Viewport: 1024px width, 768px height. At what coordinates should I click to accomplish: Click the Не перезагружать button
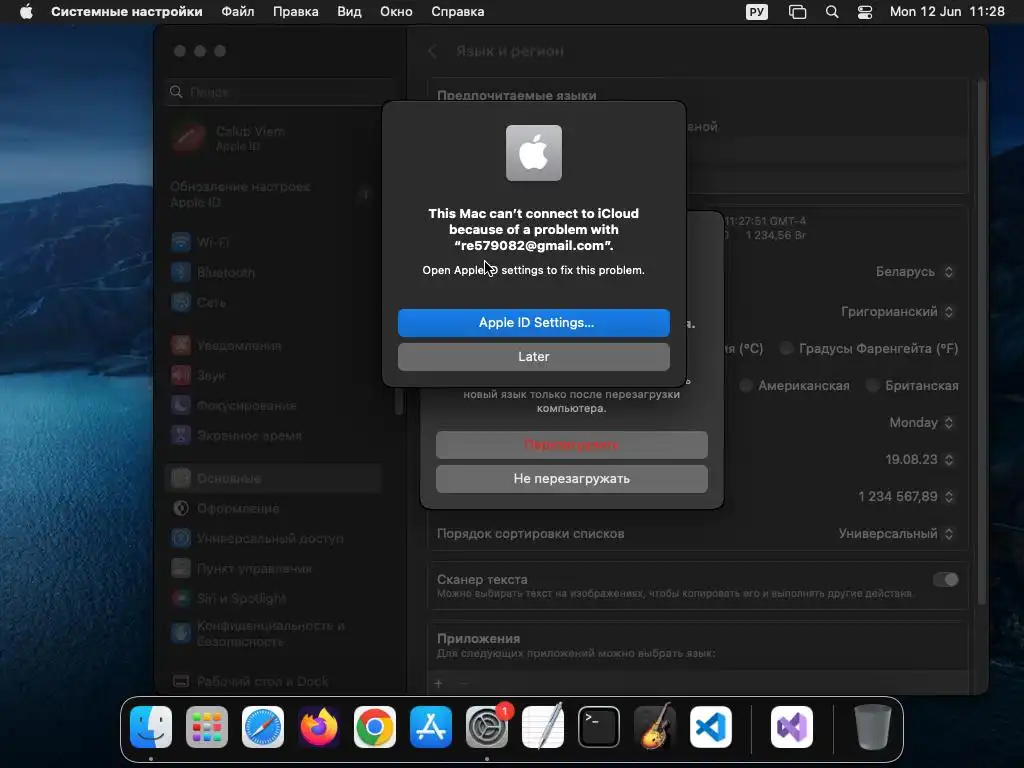point(571,479)
